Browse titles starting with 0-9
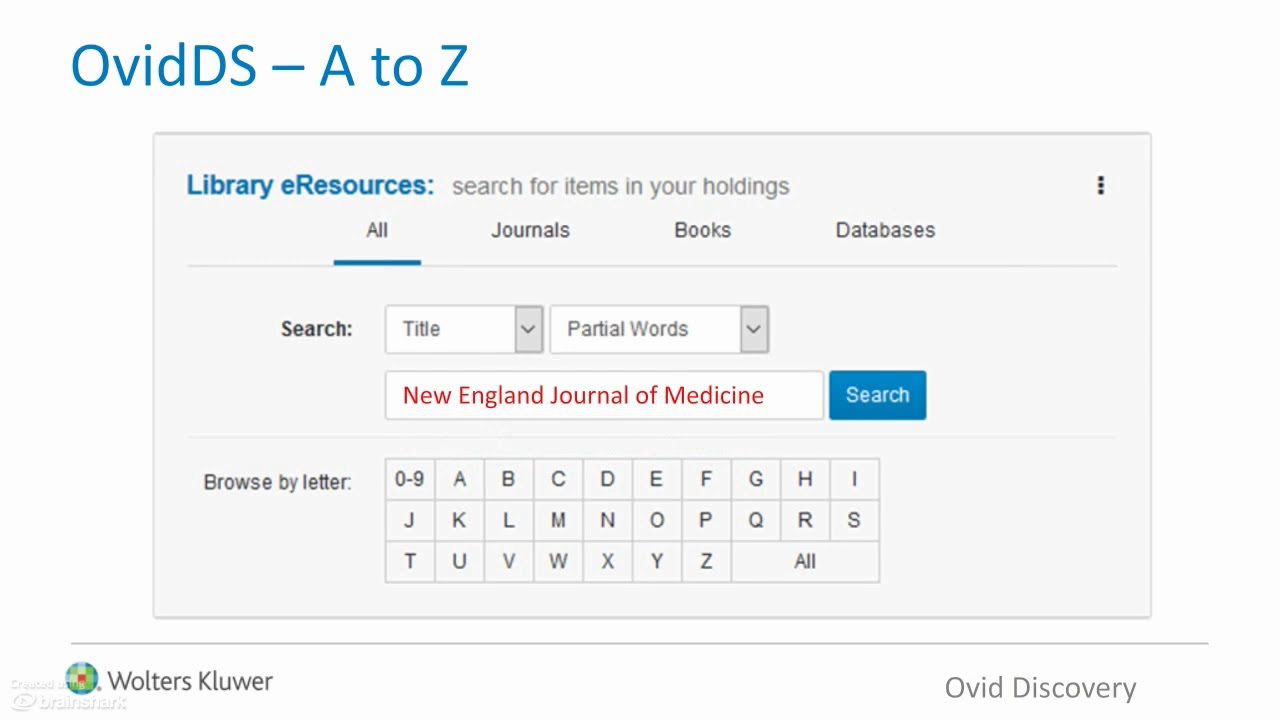 tap(409, 479)
